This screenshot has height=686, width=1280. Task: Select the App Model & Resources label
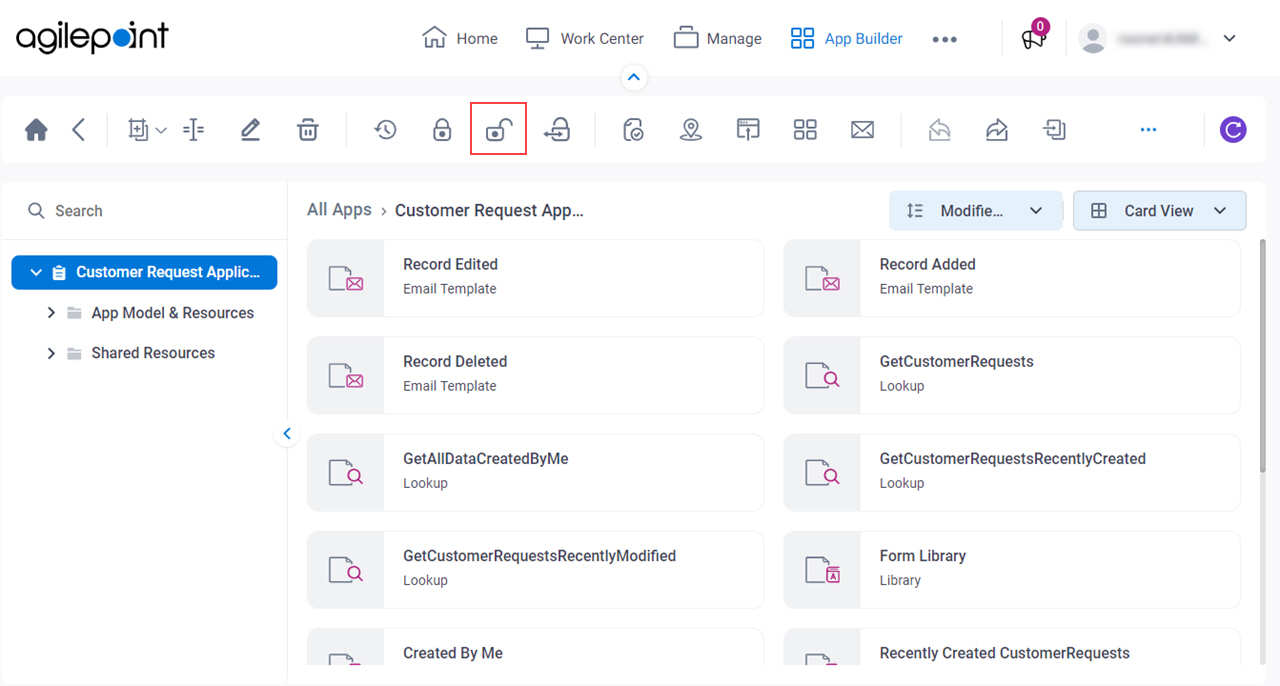pyautogui.click(x=172, y=313)
